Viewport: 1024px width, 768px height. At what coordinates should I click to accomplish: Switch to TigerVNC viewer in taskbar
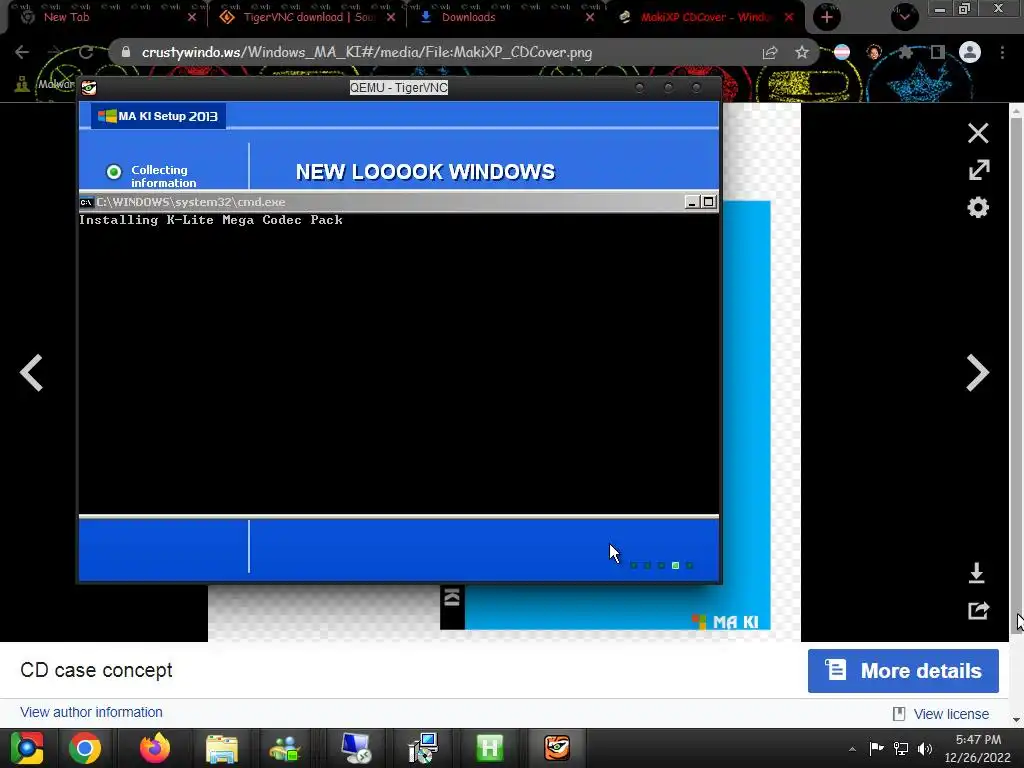(557, 748)
